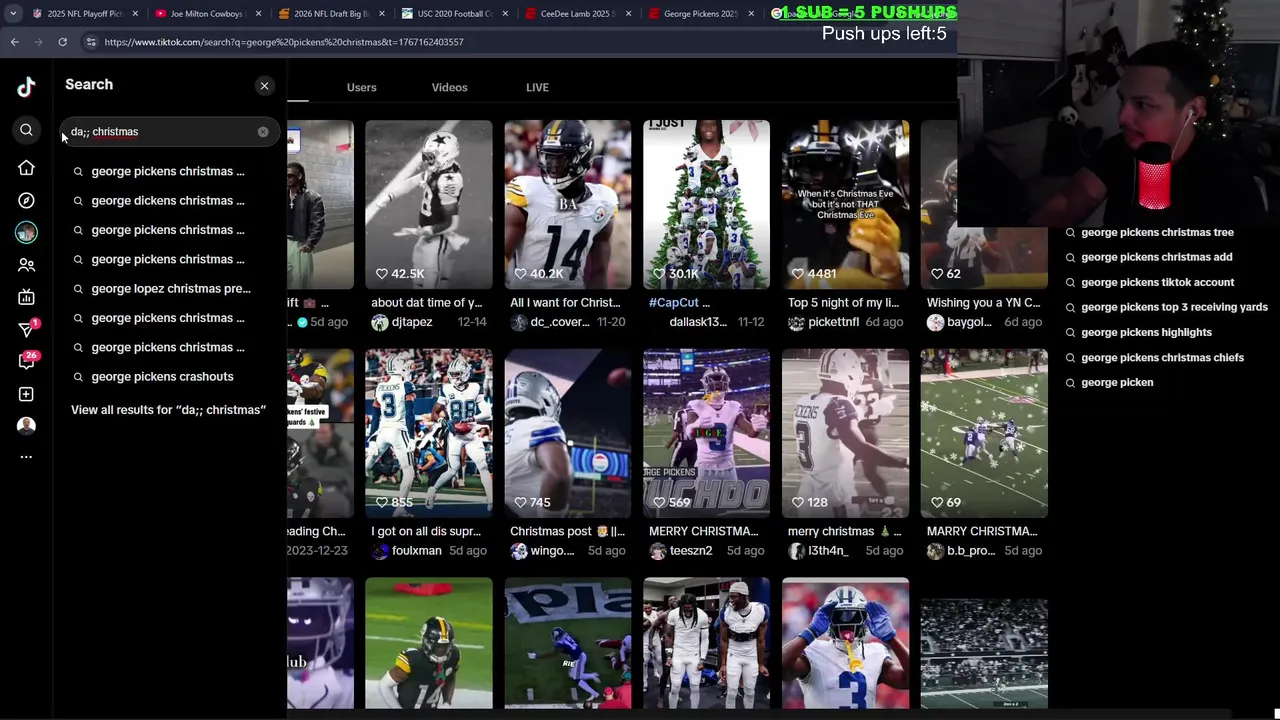Switch to 2026 NFL Draft Big B browser tab
Screen dimensions: 1280x720
coord(331,14)
